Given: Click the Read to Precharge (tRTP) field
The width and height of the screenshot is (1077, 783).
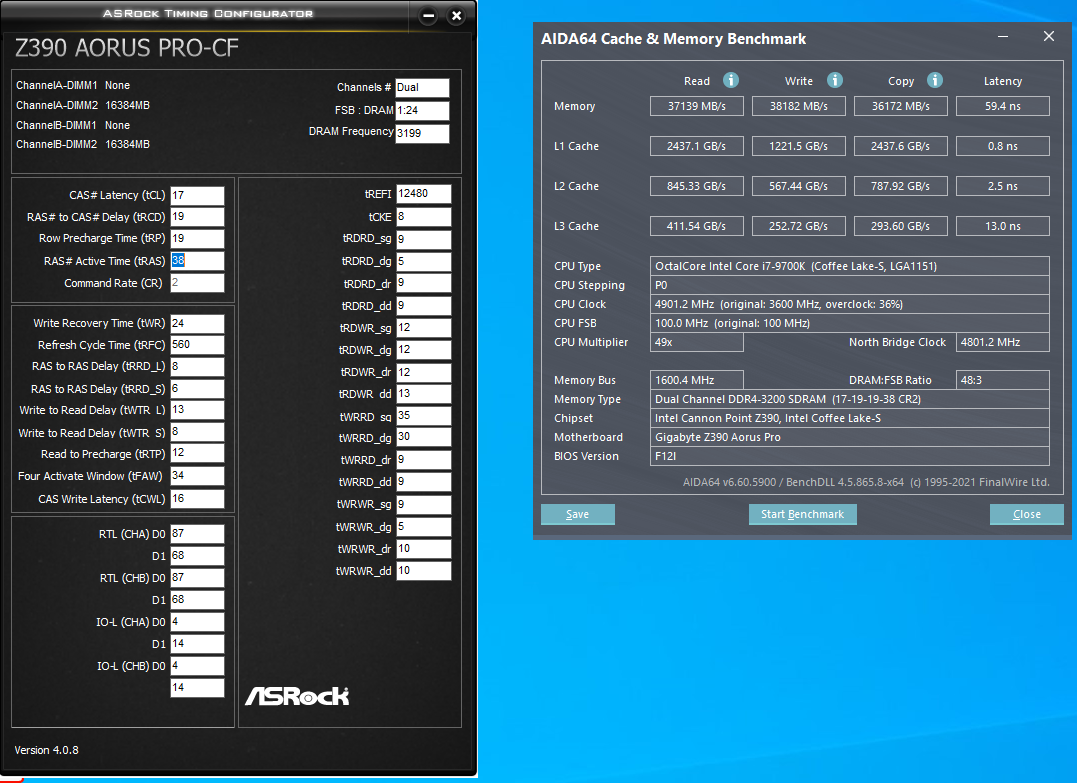Looking at the screenshot, I should click(197, 453).
